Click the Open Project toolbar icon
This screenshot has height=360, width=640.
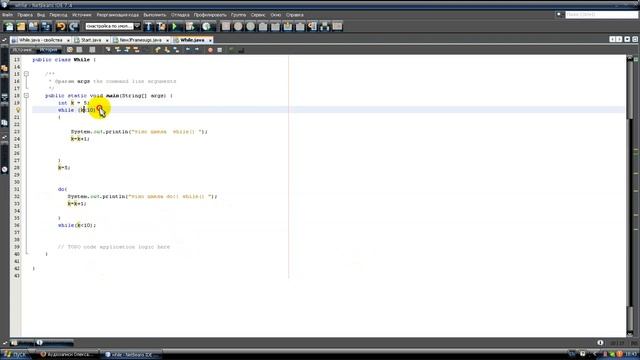(x=33, y=27)
